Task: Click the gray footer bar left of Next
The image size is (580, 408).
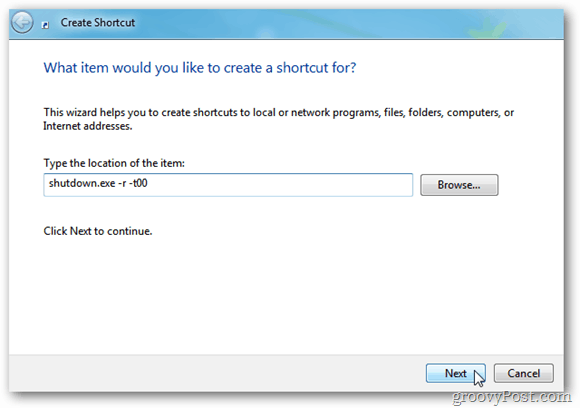Action: pyautogui.click(x=215, y=373)
